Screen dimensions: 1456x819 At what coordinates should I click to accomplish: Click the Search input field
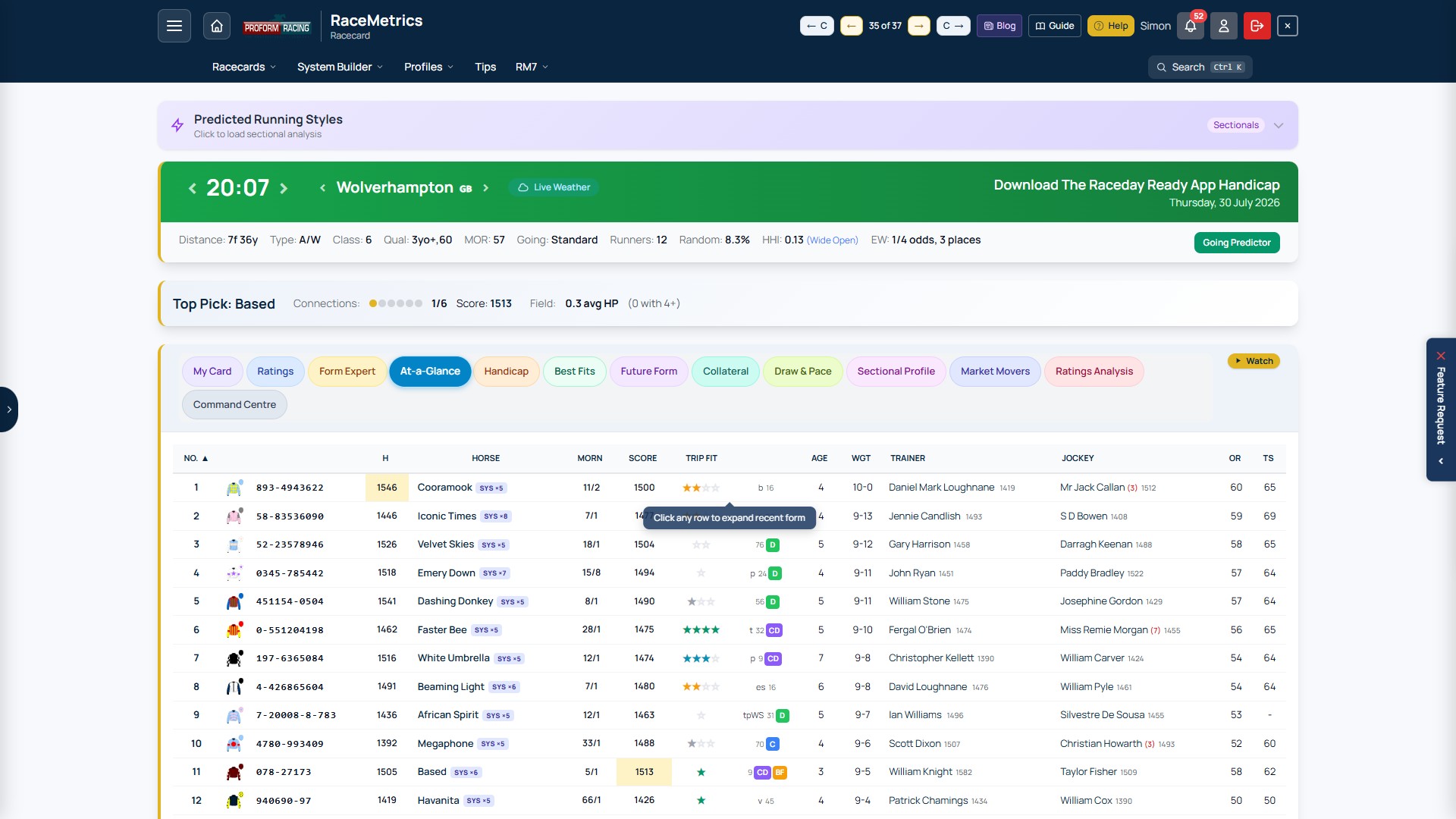click(1200, 67)
